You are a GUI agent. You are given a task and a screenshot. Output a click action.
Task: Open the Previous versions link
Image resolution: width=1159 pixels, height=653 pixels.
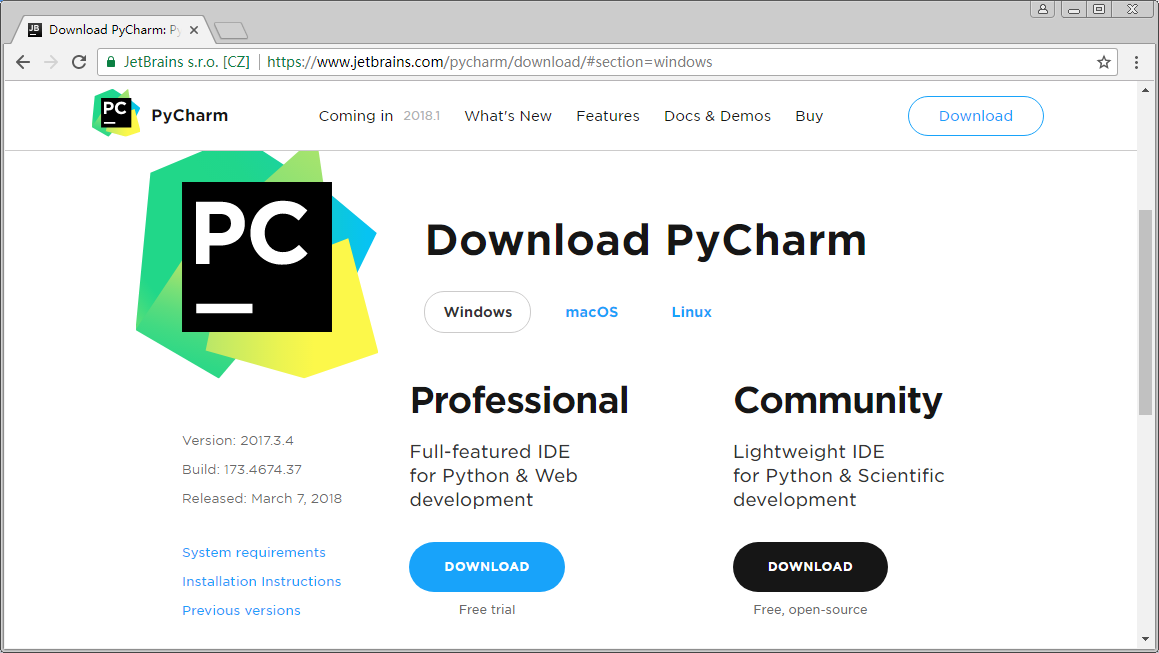point(241,610)
